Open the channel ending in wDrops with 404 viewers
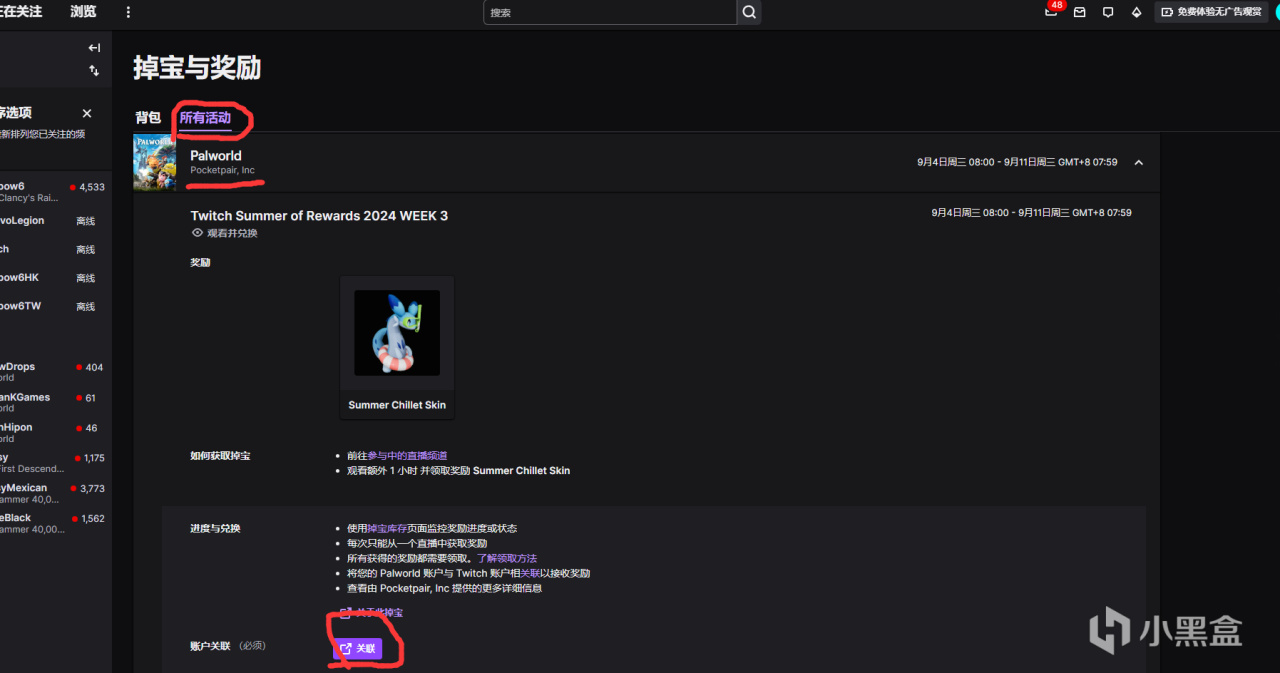This screenshot has width=1280, height=673. pyautogui.click(x=52, y=372)
